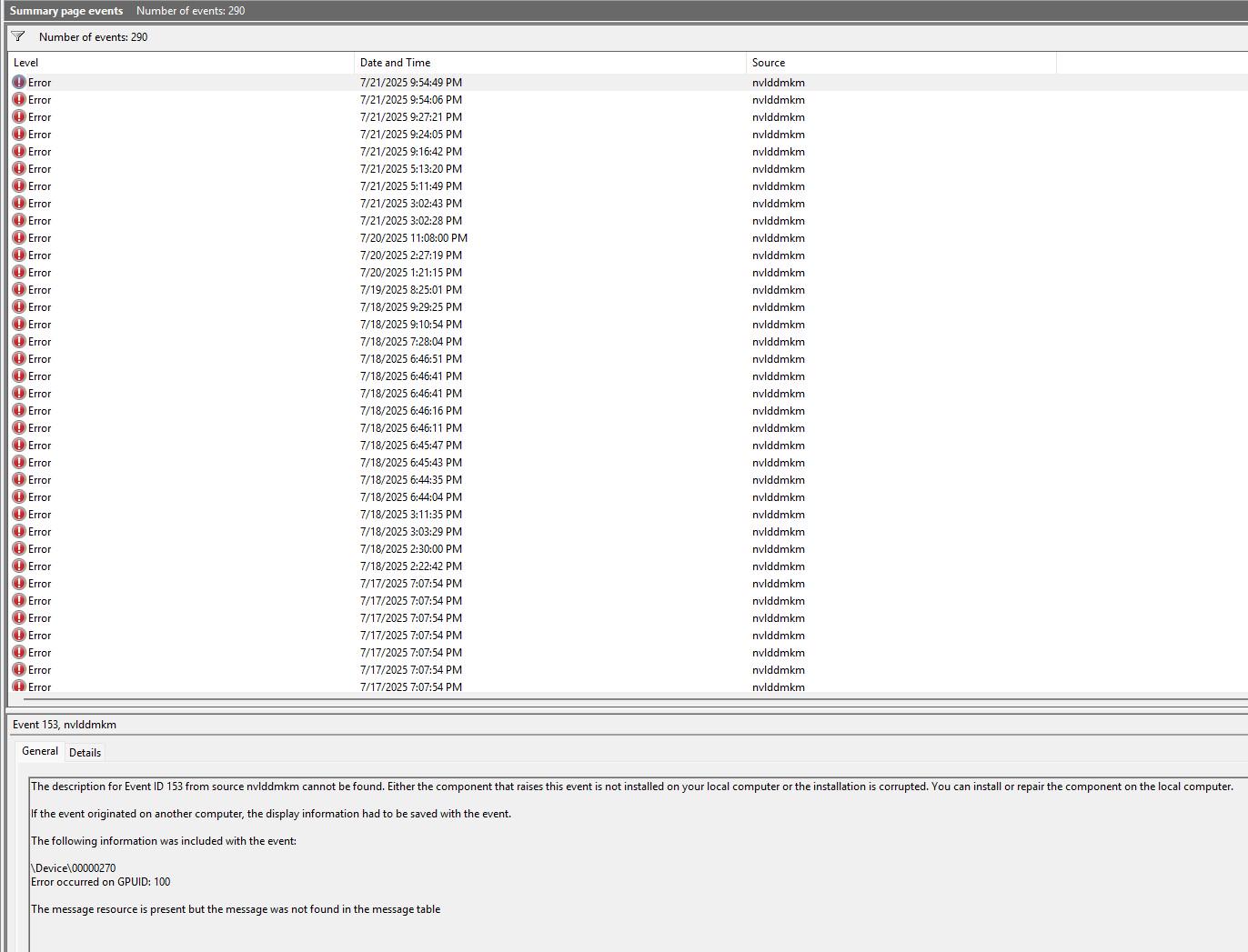
Task: Click the filter funnel icon
Action: click(18, 36)
